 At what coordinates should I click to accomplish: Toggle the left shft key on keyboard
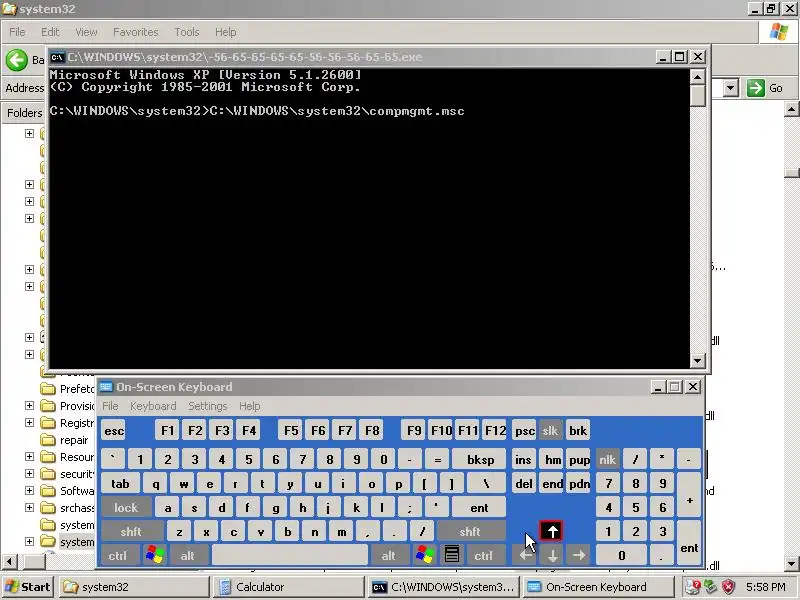click(x=132, y=532)
